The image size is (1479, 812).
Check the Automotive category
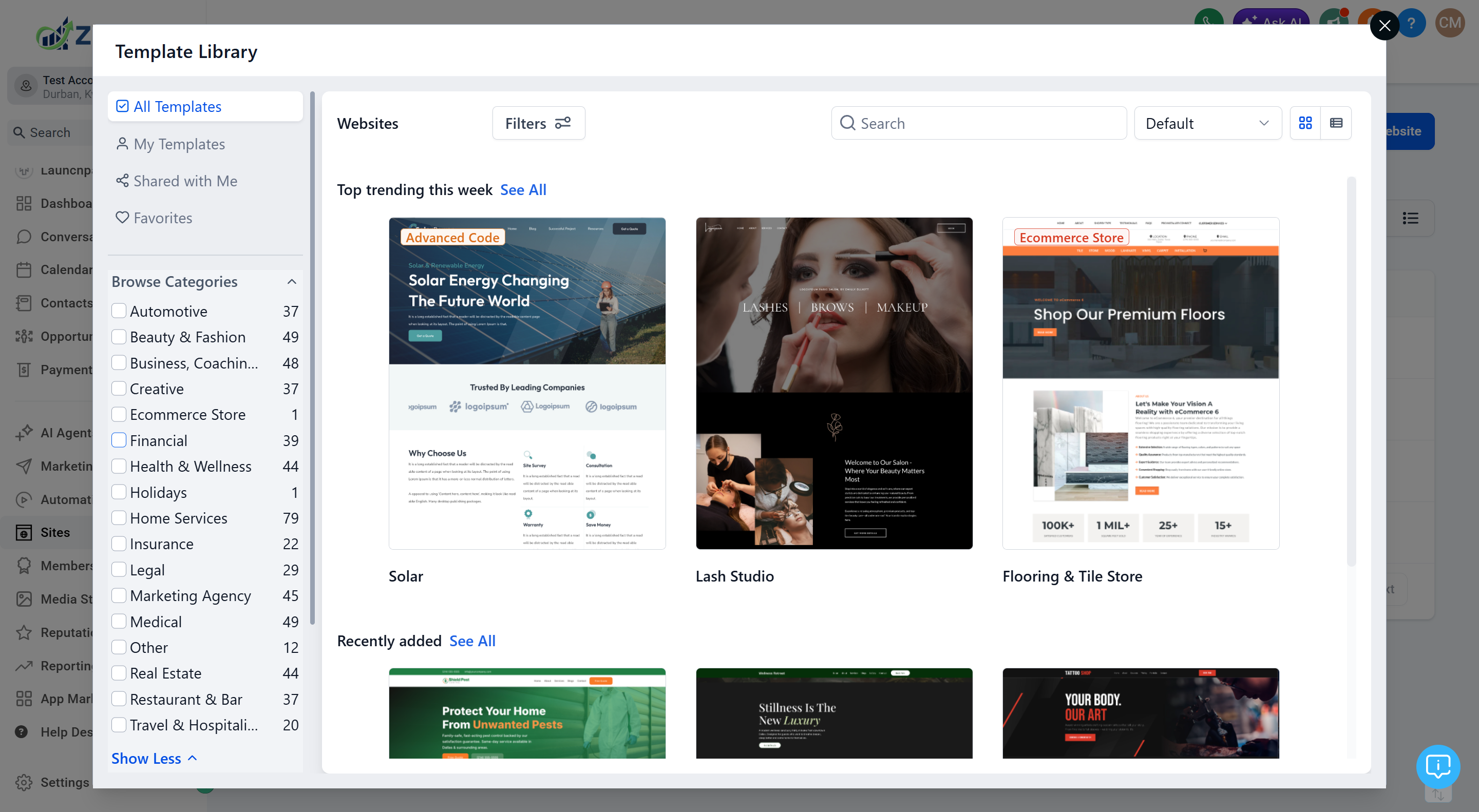(119, 311)
